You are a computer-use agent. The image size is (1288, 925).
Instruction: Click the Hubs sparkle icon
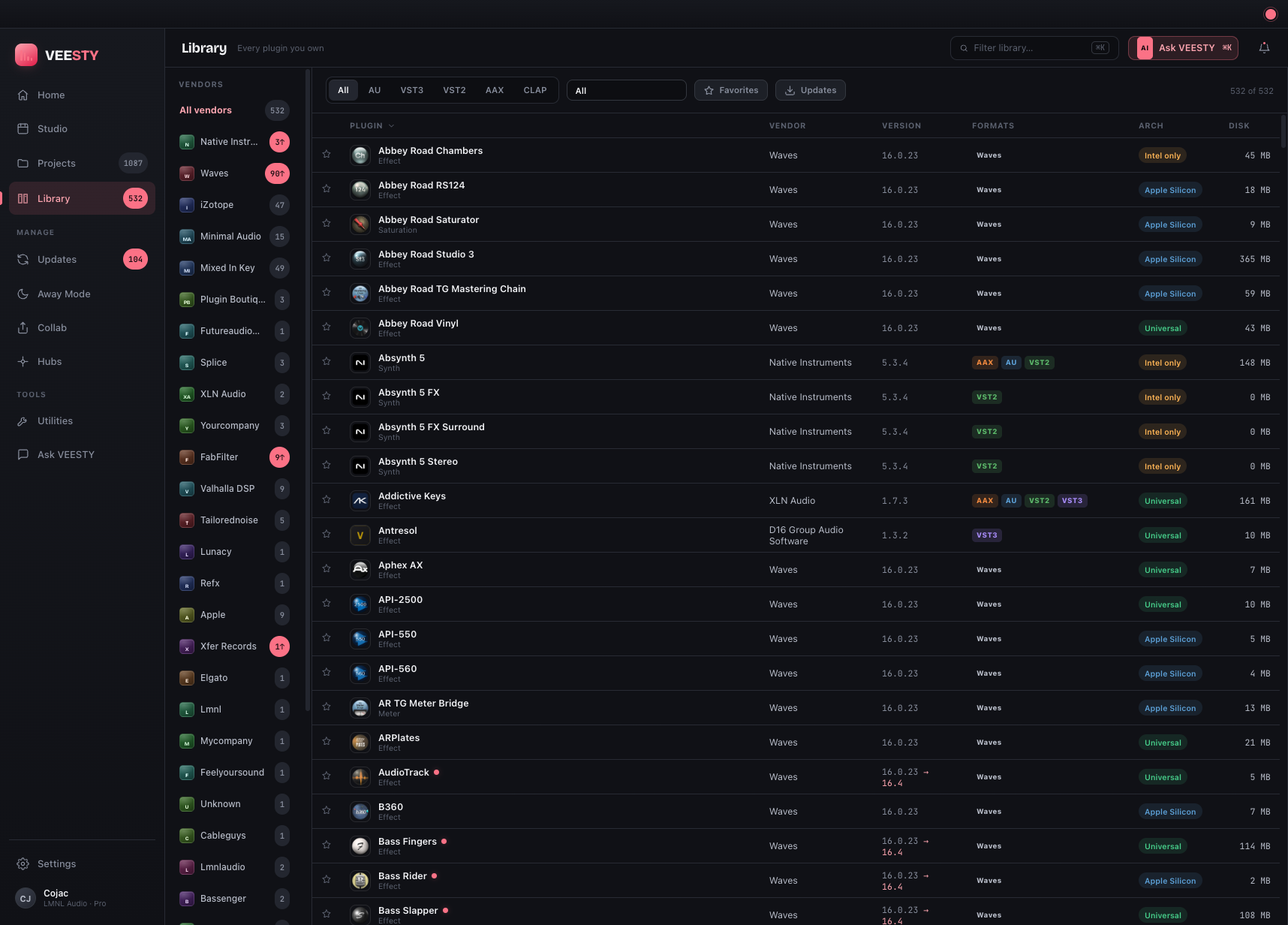(x=23, y=362)
